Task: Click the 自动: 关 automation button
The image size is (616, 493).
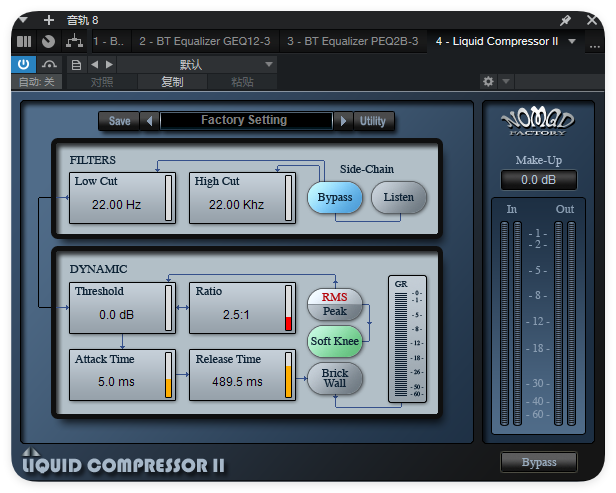Action: click(x=37, y=82)
